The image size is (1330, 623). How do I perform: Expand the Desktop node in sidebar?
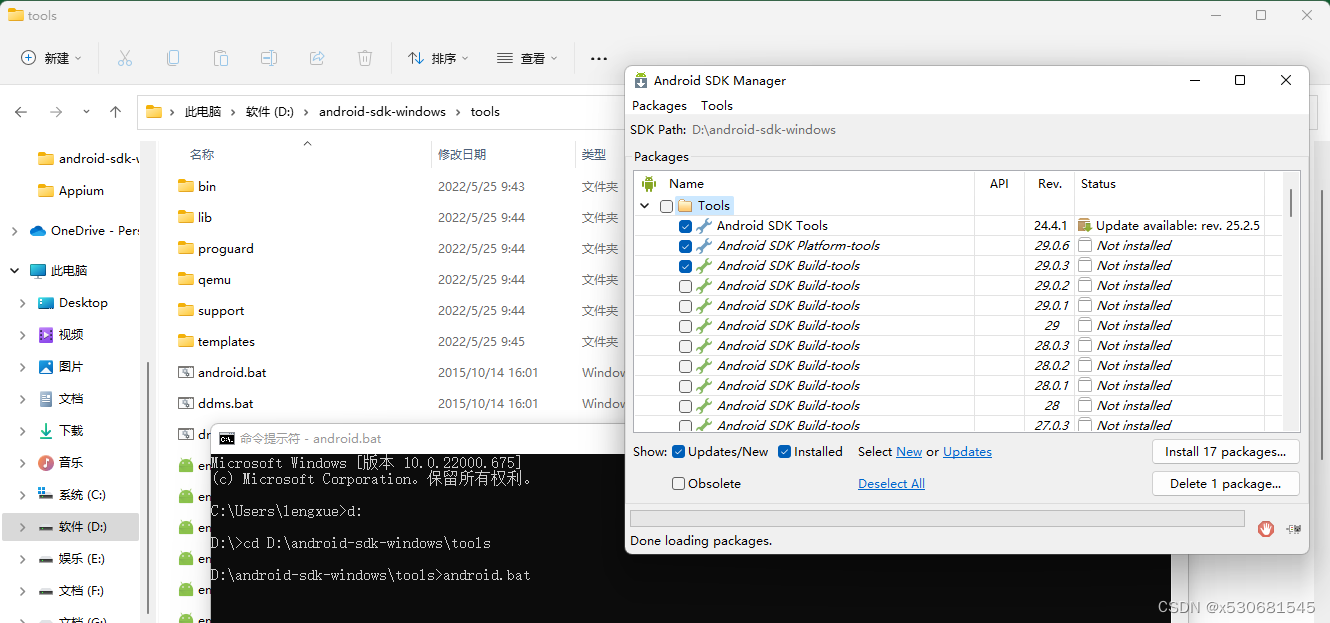23,303
